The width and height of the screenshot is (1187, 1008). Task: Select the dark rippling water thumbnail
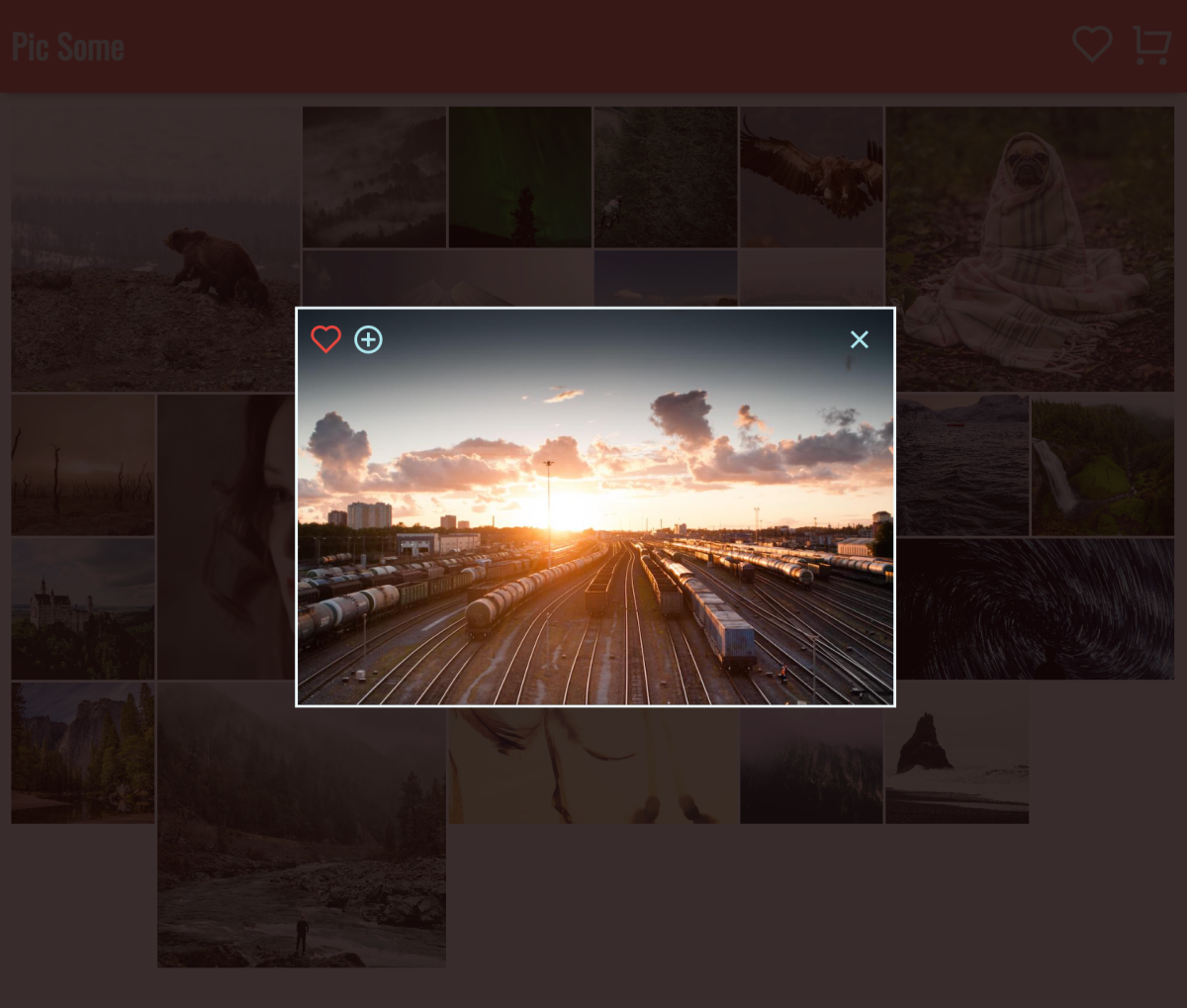pos(962,465)
